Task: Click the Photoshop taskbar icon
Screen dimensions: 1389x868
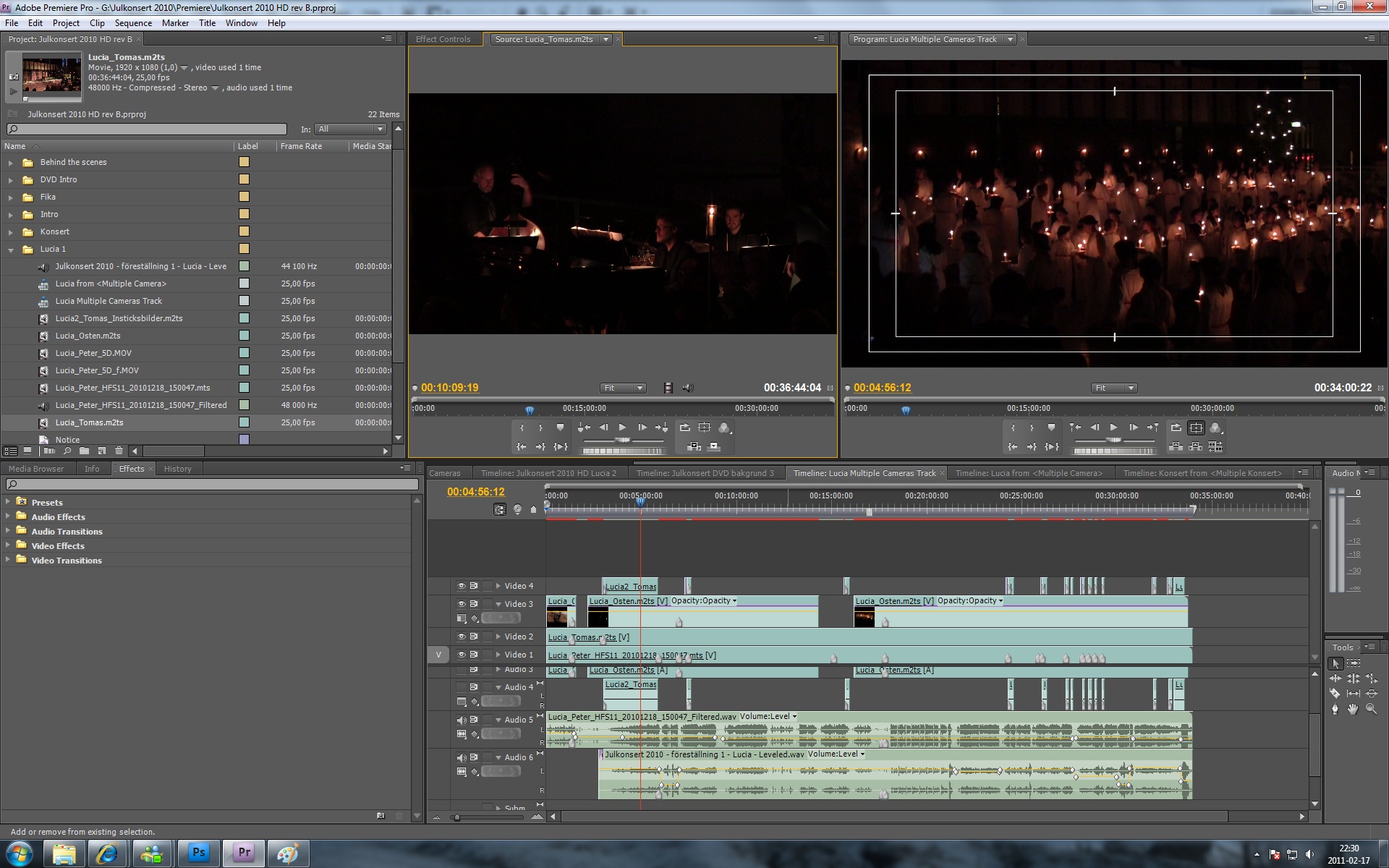Action: (x=198, y=853)
